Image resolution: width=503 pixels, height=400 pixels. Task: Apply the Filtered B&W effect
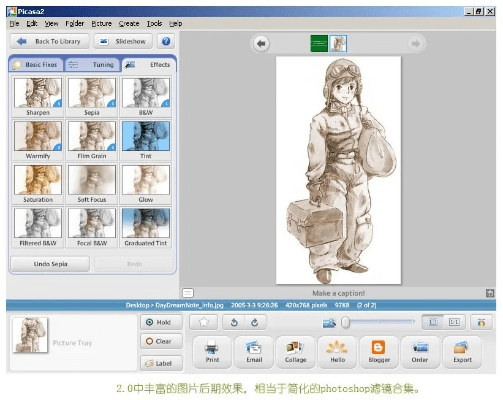[38, 227]
